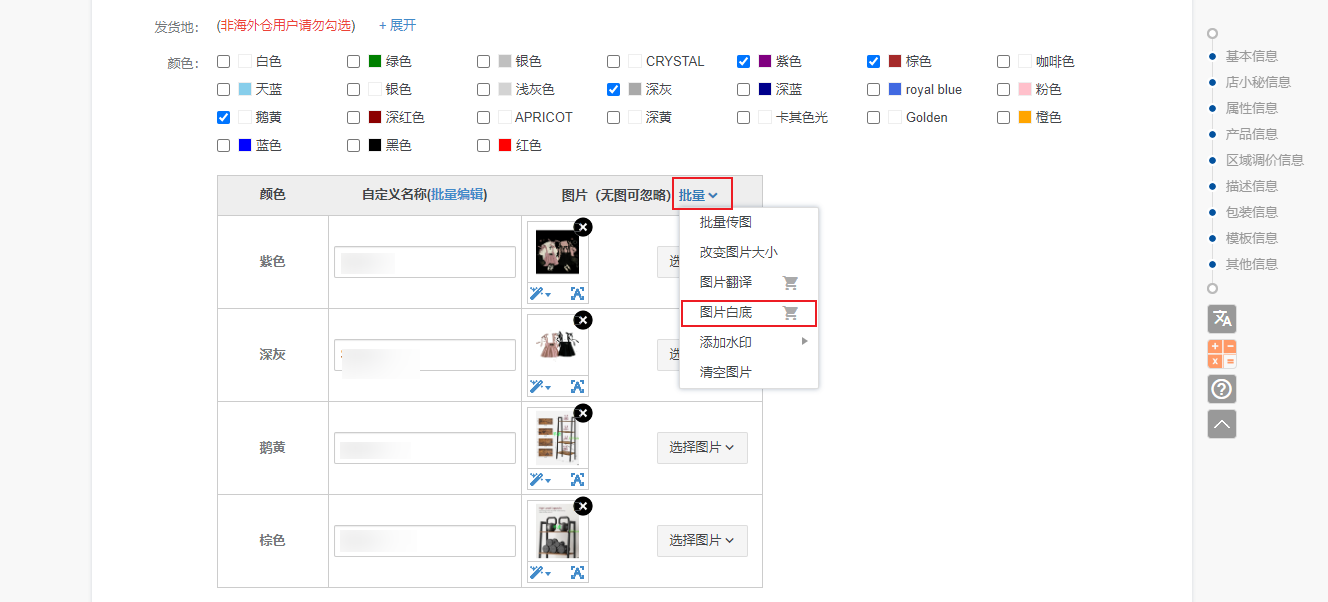Image resolution: width=1328 pixels, height=602 pixels.
Task: Open the 批量 dropdown in image column header
Action: tap(699, 195)
